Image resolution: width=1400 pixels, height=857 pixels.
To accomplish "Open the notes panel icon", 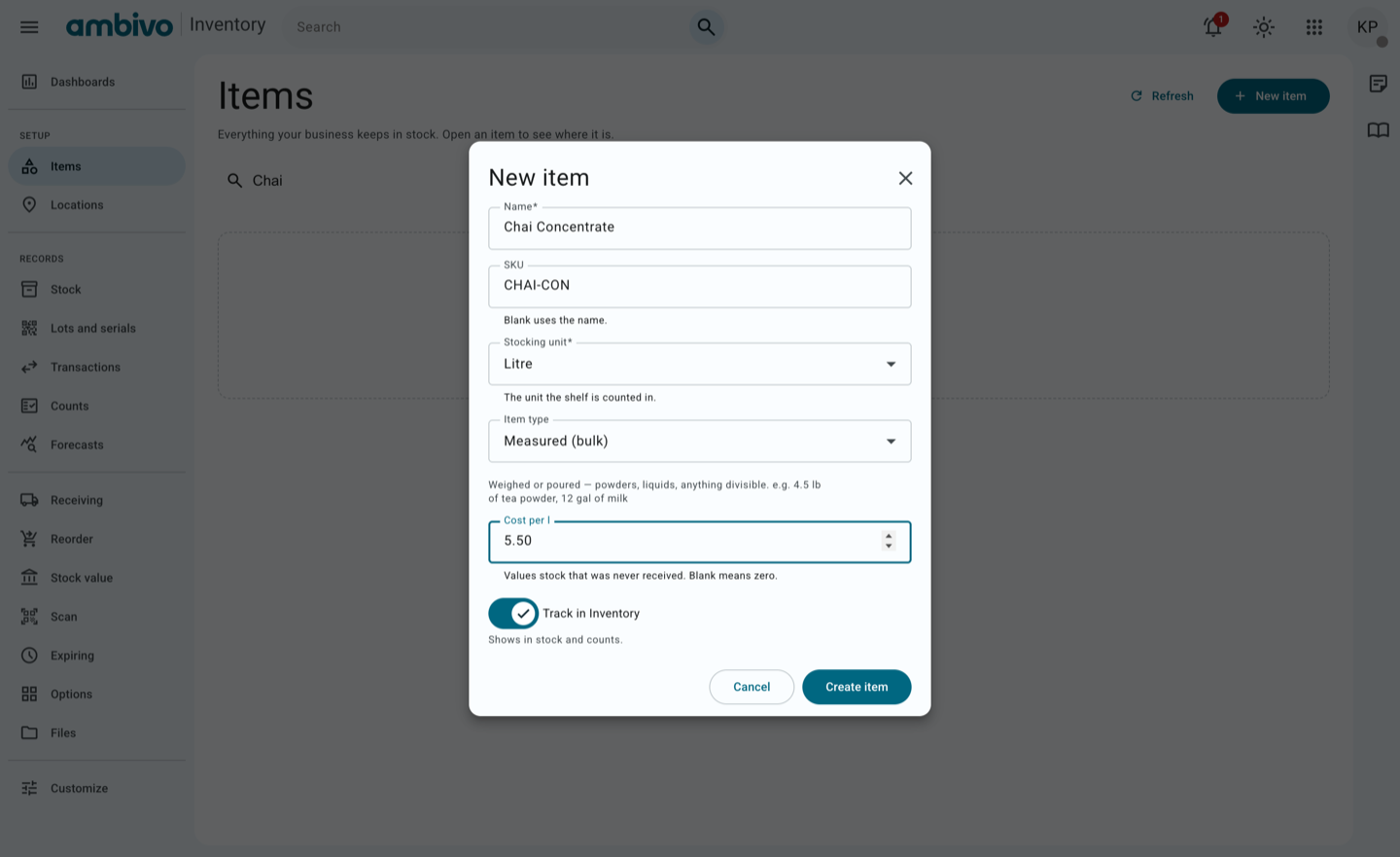I will (1379, 84).
